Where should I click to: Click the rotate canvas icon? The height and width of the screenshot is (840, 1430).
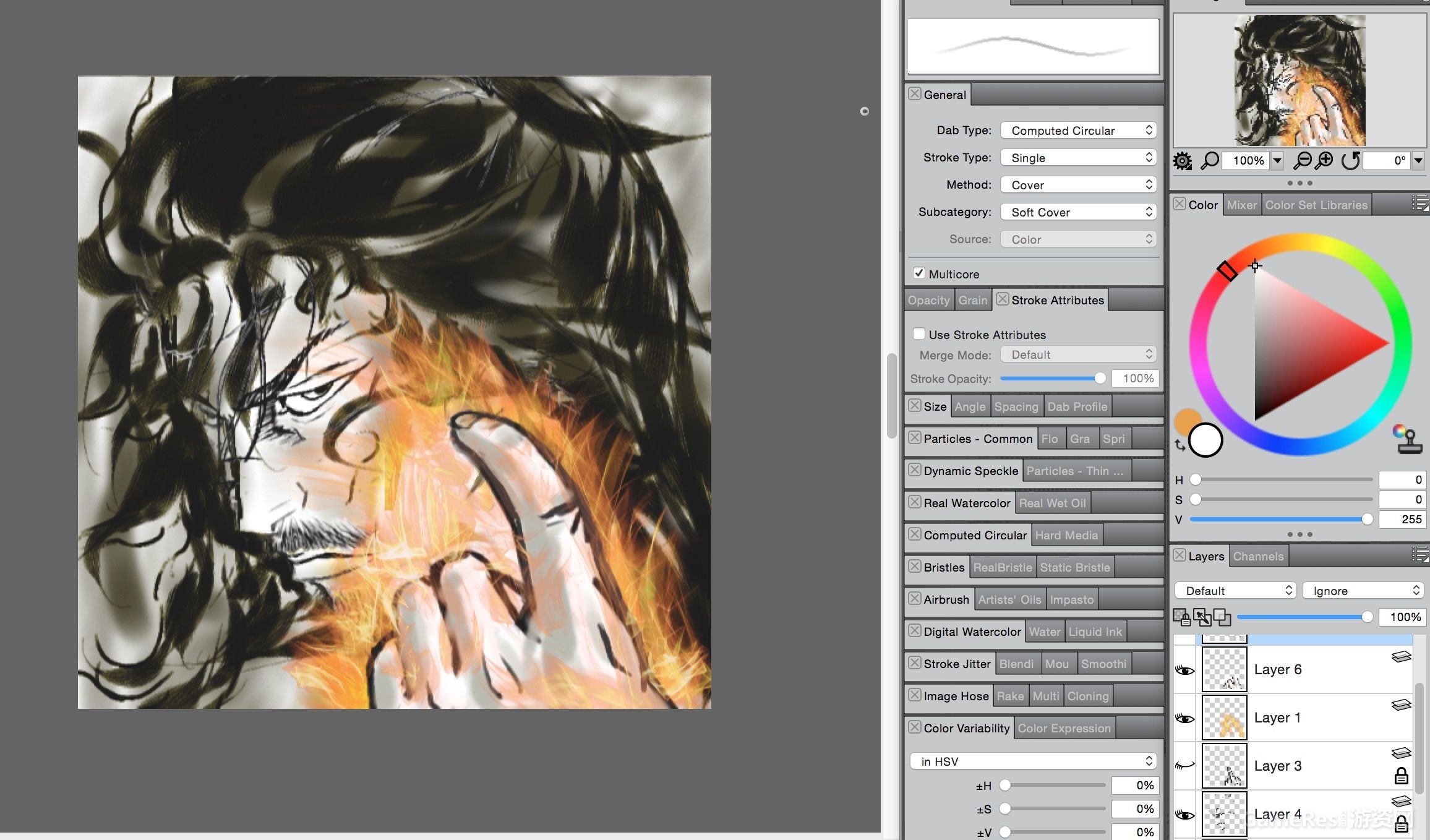coord(1350,161)
